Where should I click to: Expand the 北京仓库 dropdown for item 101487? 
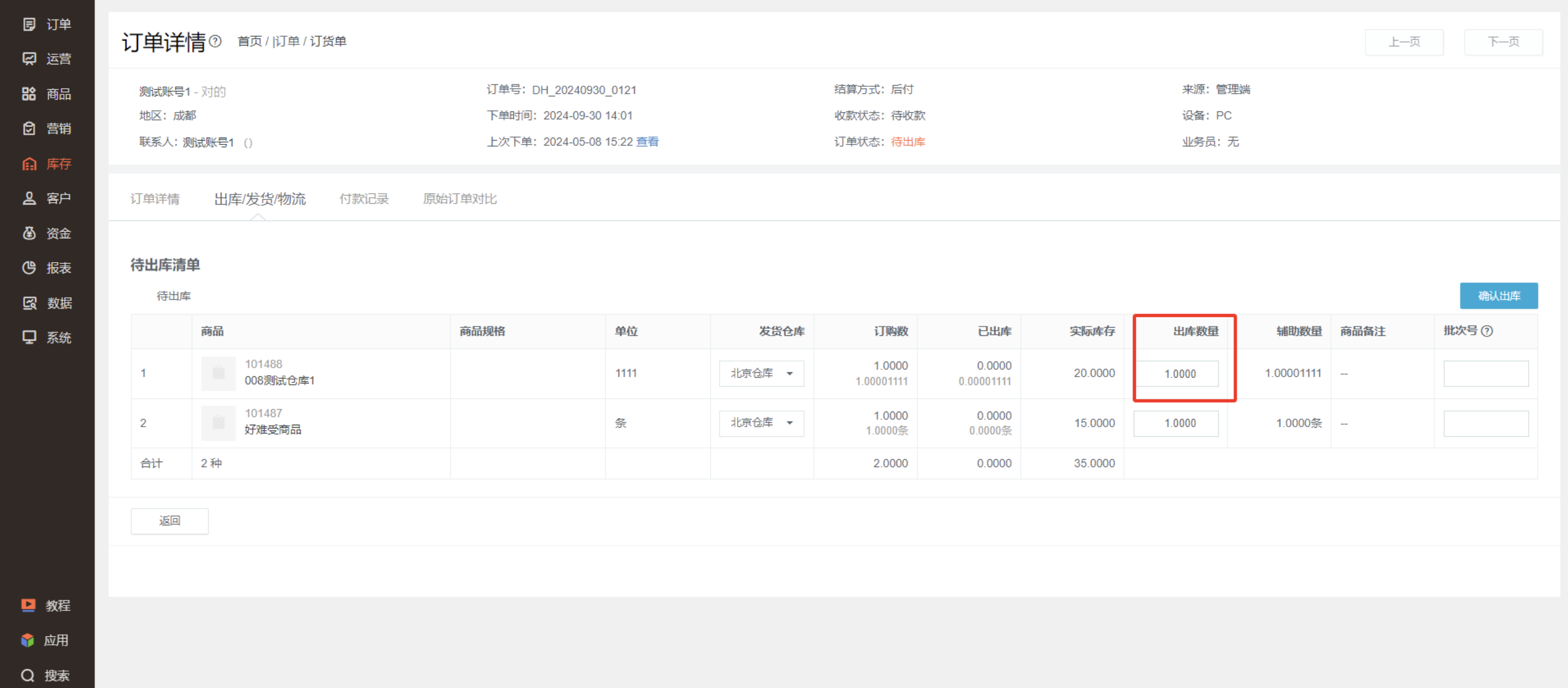761,423
